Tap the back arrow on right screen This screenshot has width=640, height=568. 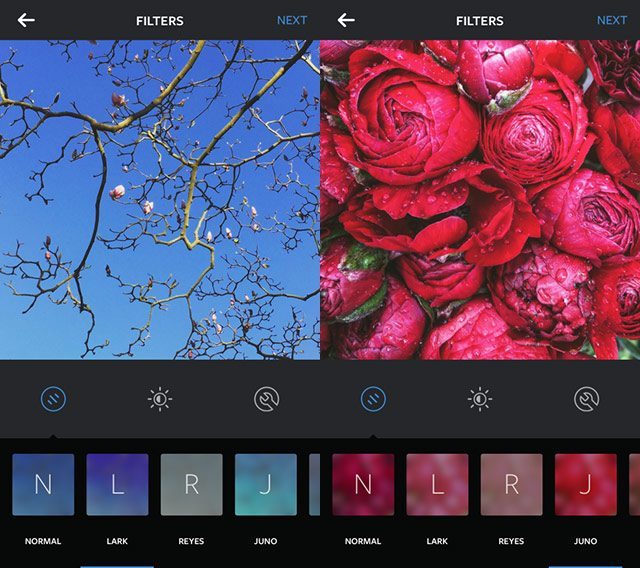[x=346, y=20]
